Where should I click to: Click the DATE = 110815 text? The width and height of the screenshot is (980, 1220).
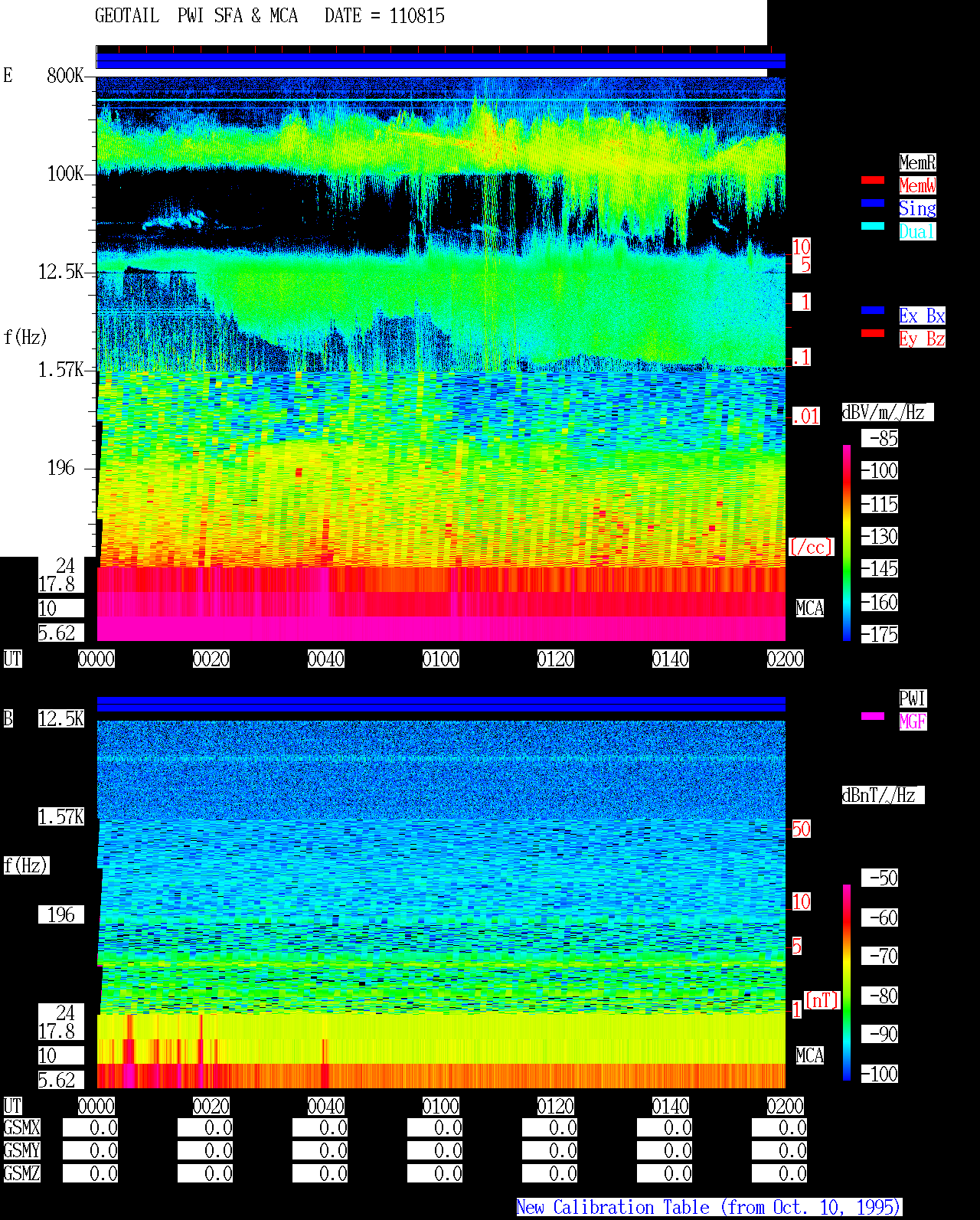384,15
